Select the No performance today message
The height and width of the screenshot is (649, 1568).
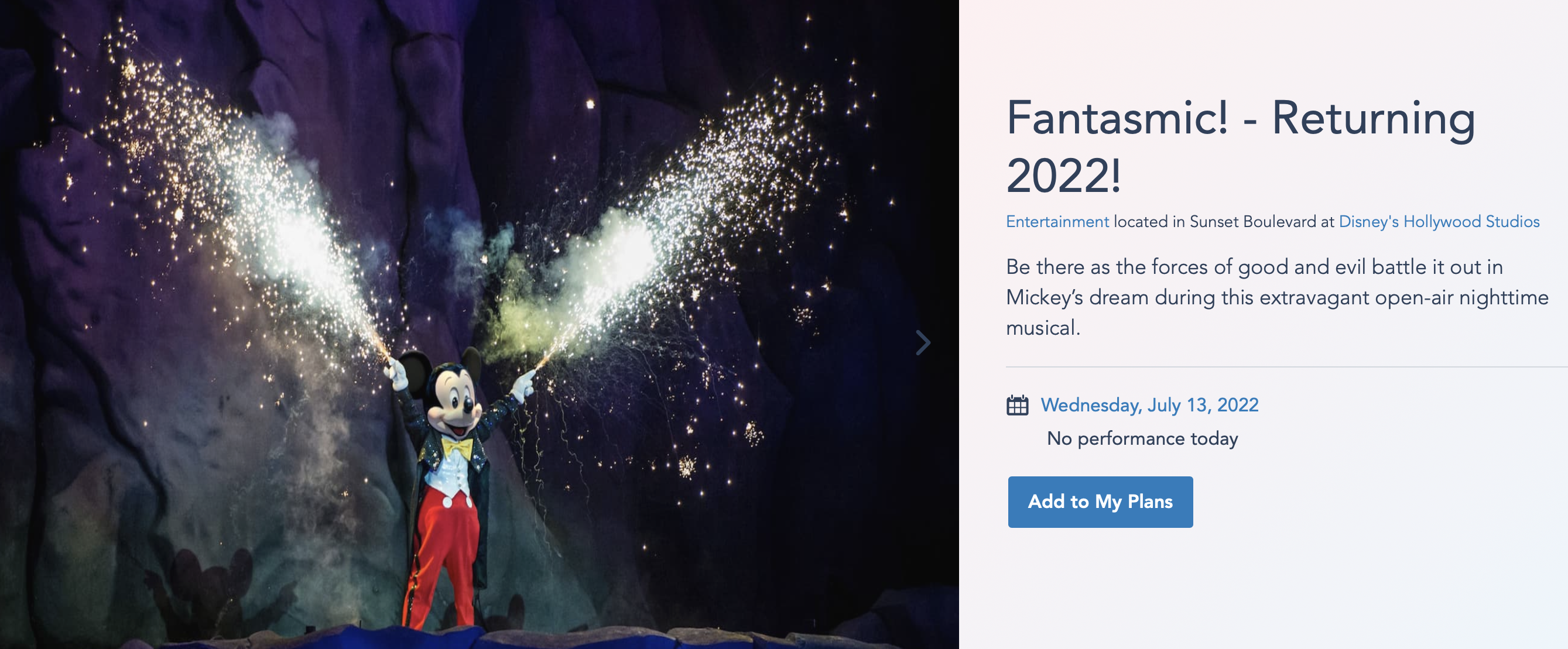[1142, 438]
